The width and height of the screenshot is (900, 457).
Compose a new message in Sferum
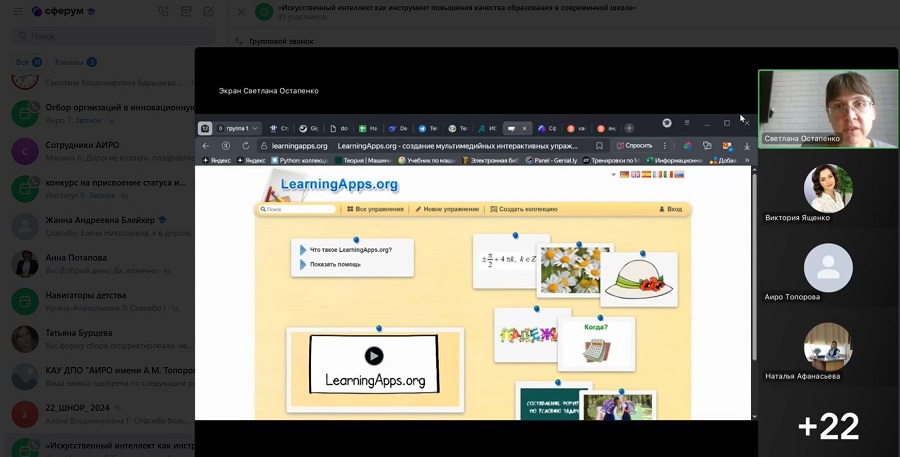(x=208, y=11)
